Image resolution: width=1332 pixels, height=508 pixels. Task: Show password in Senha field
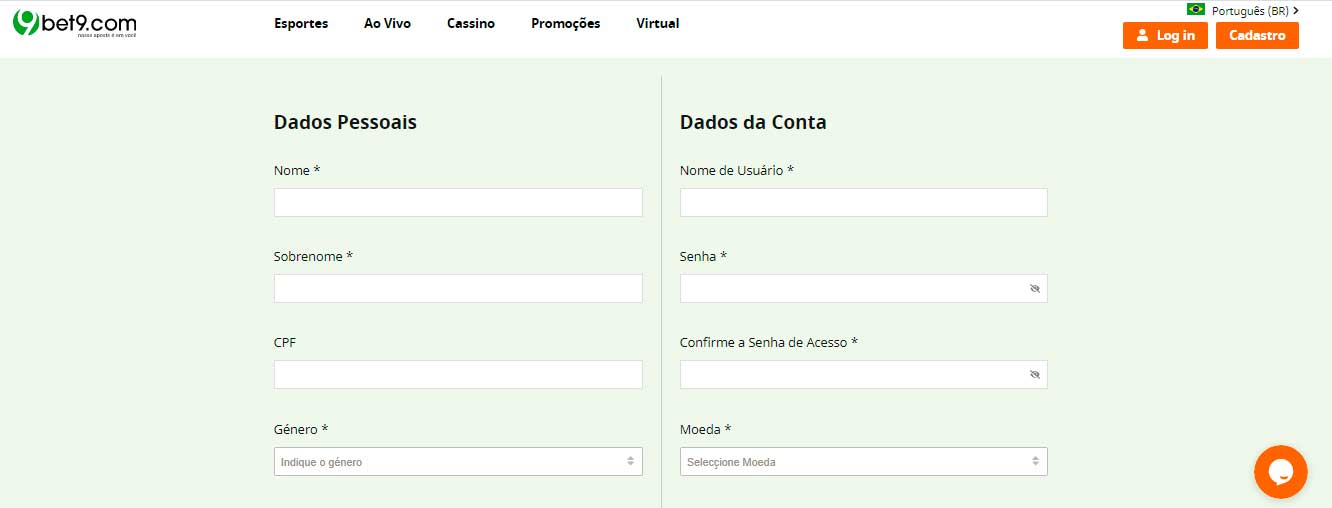pos(1035,289)
